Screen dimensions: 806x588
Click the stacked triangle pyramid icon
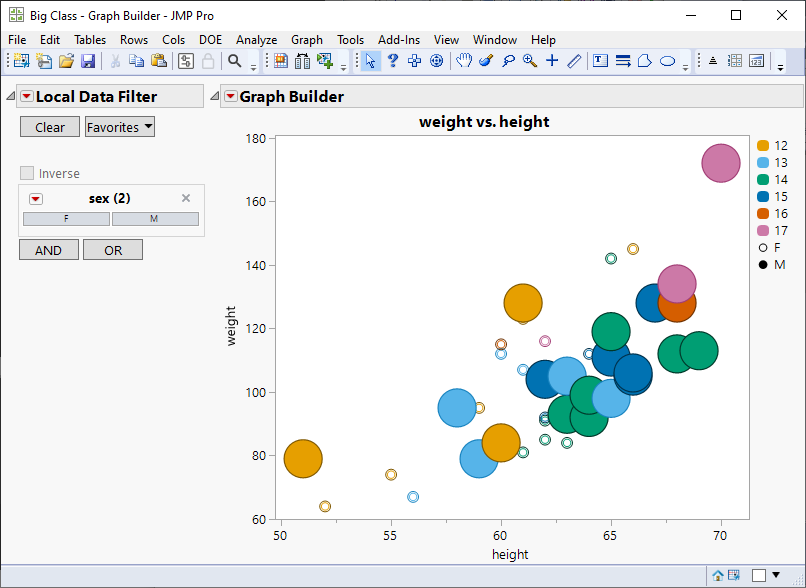(x=713, y=61)
